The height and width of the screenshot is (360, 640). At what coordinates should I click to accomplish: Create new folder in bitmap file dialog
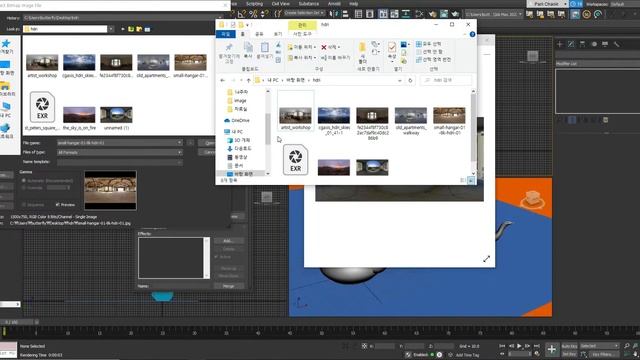coord(139,29)
